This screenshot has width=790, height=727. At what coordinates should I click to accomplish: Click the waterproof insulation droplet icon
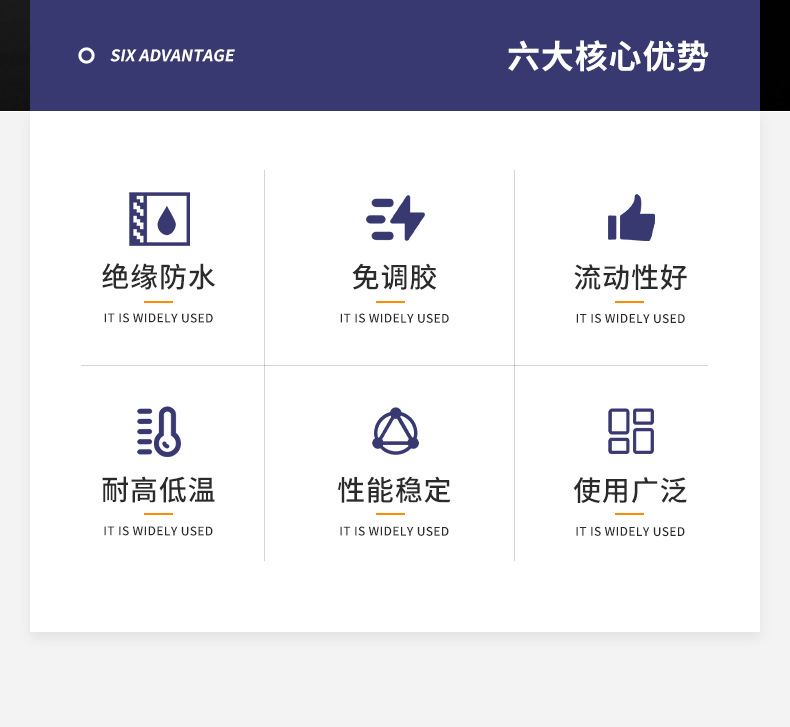pyautogui.click(x=159, y=219)
